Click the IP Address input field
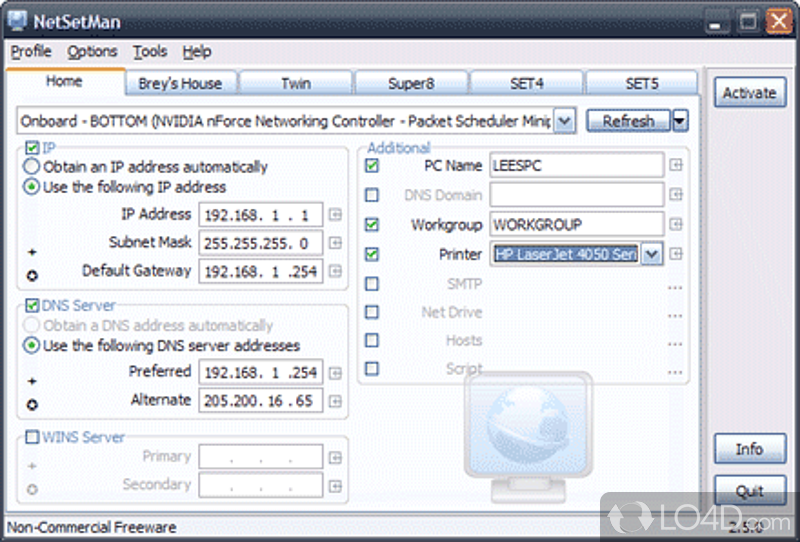 261,215
